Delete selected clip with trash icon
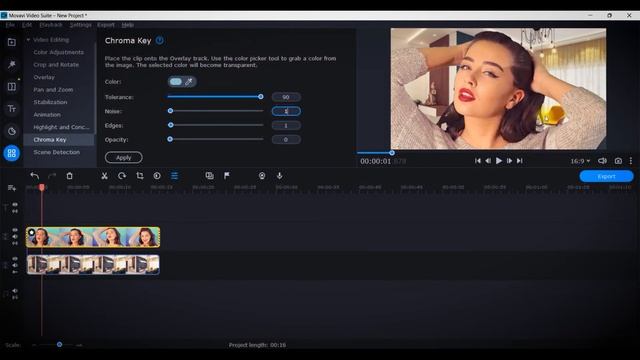Viewport: 640px width, 360px height. tap(69, 176)
